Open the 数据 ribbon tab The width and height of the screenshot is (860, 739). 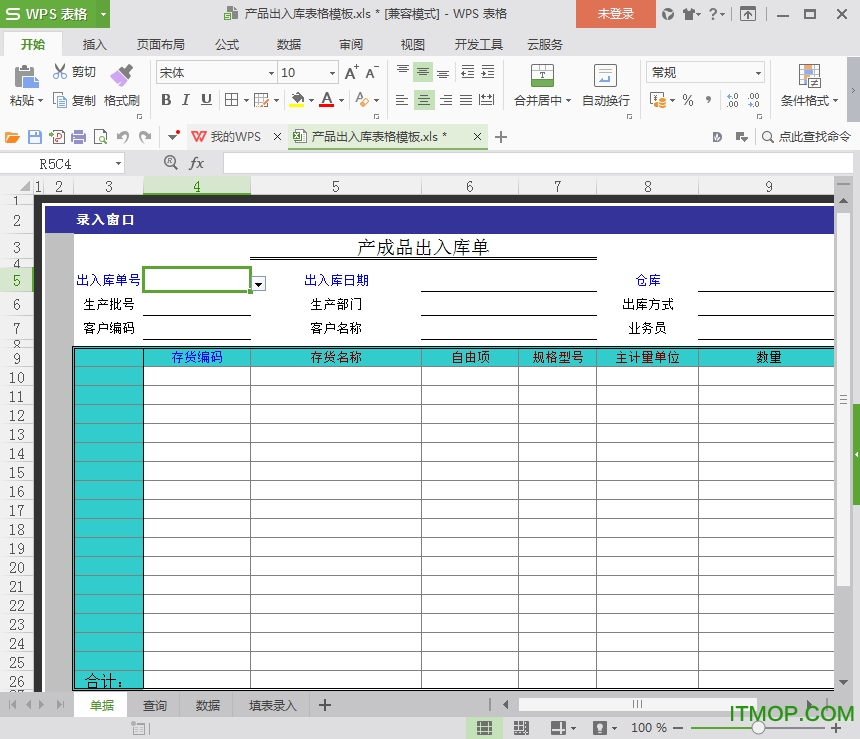point(288,44)
